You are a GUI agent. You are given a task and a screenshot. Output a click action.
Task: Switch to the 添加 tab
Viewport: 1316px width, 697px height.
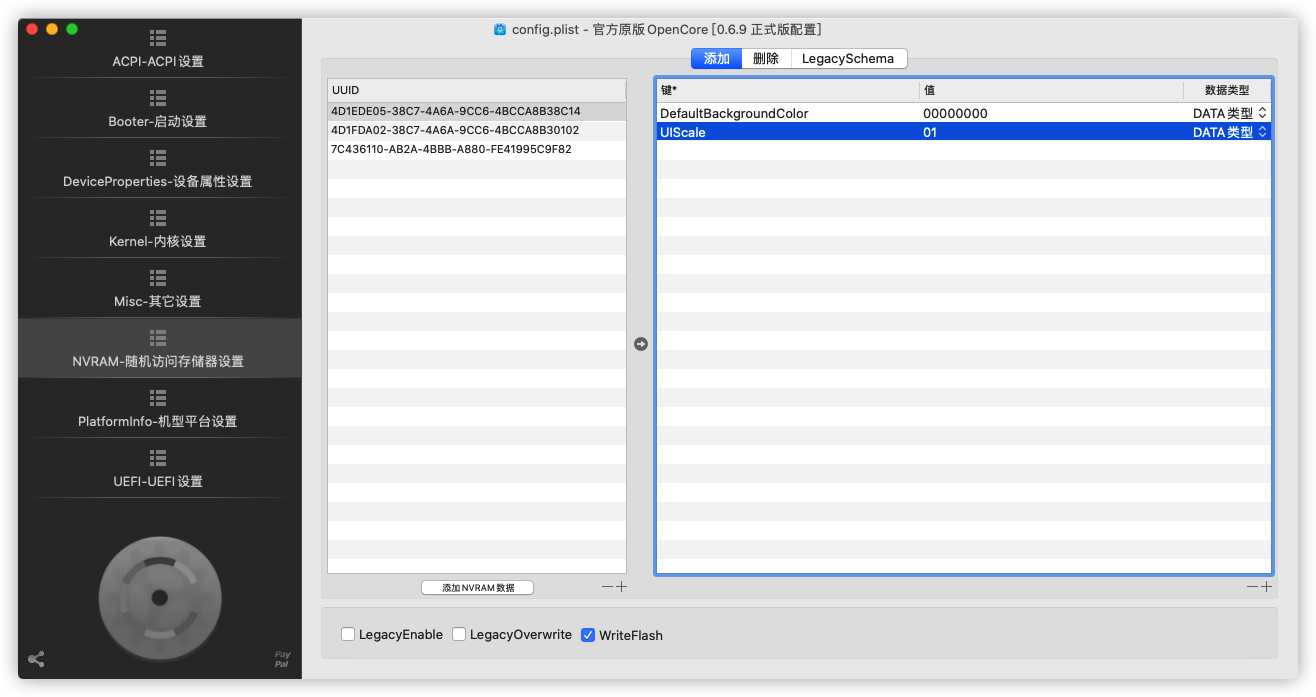tap(717, 59)
